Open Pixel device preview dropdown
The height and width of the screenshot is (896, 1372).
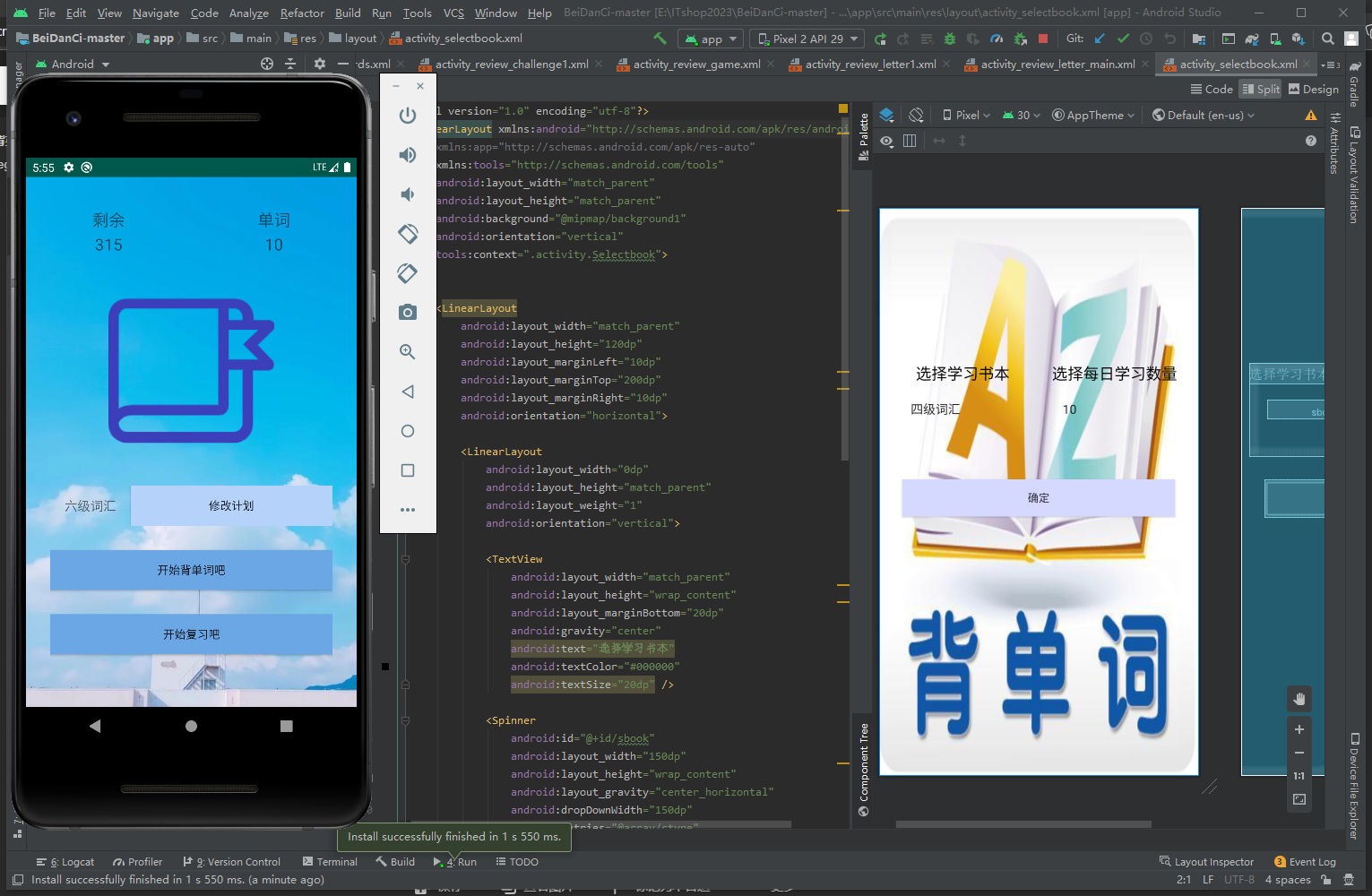pos(966,115)
